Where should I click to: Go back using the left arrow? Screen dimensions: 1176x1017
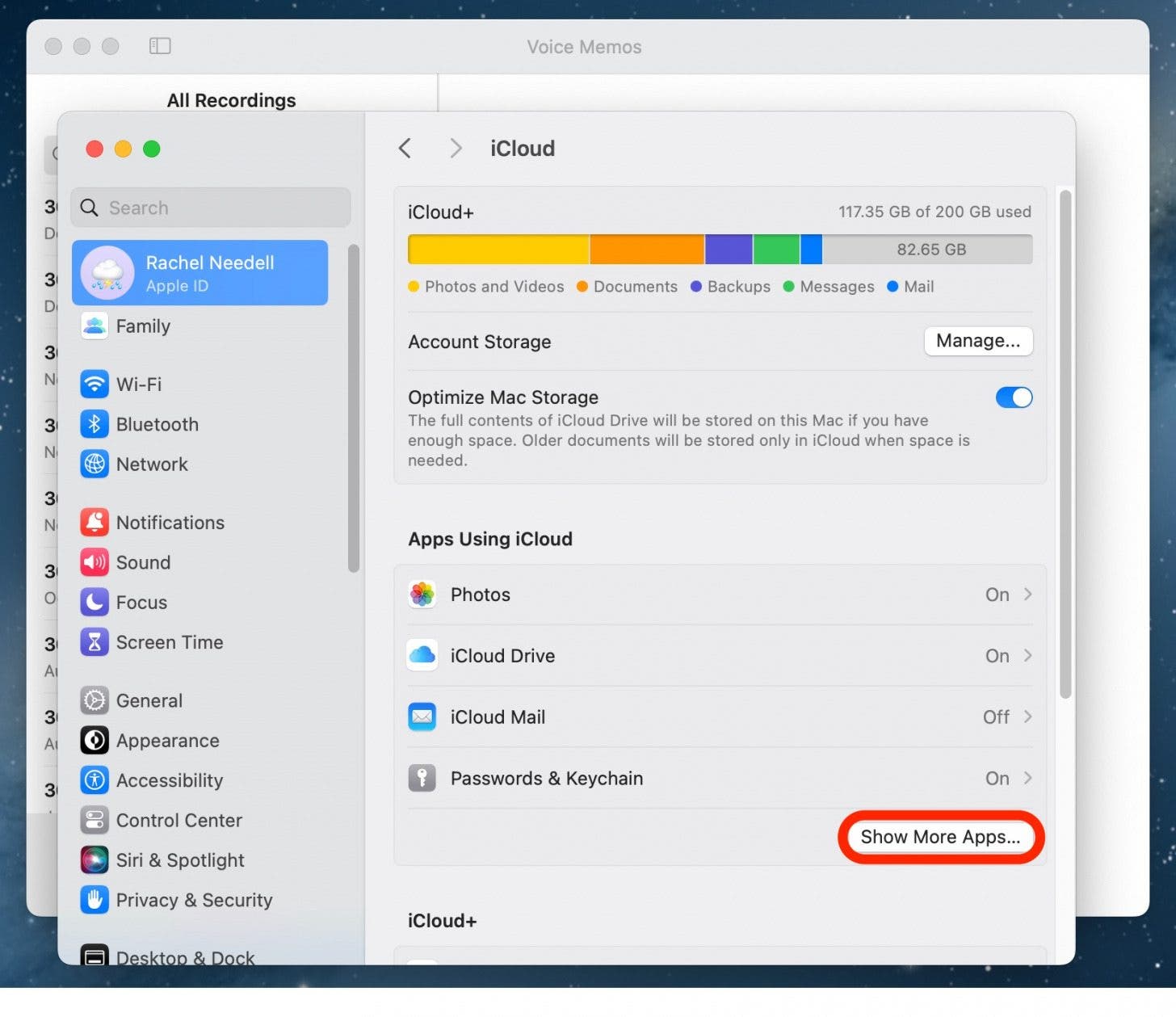point(405,149)
